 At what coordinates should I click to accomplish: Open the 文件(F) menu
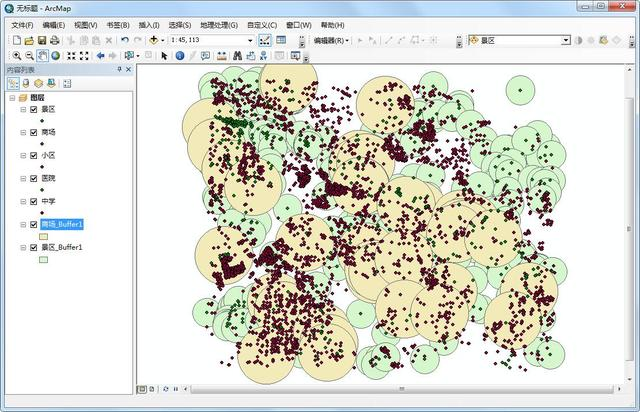coord(22,25)
